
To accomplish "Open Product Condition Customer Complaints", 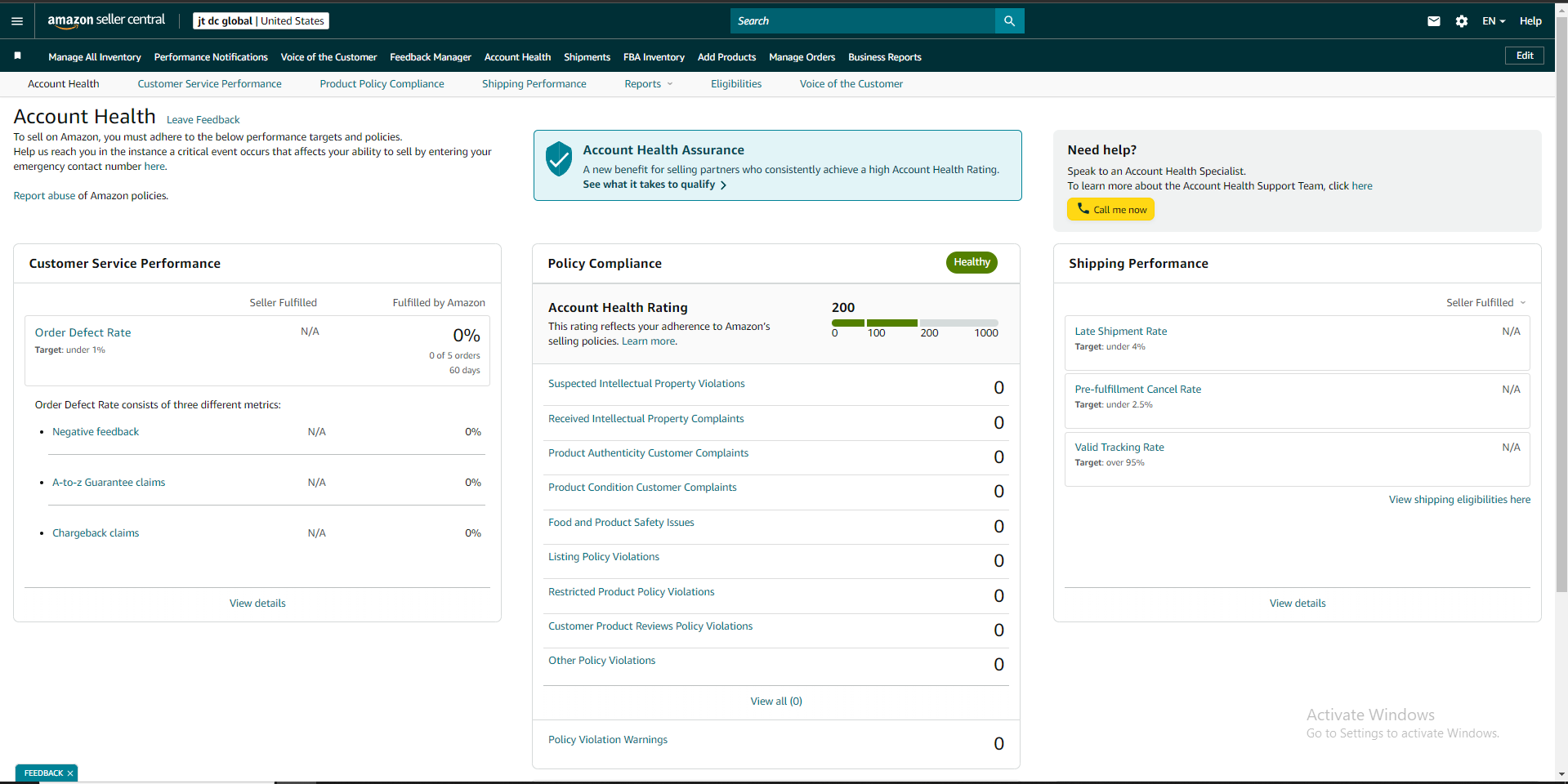I will (642, 488).
